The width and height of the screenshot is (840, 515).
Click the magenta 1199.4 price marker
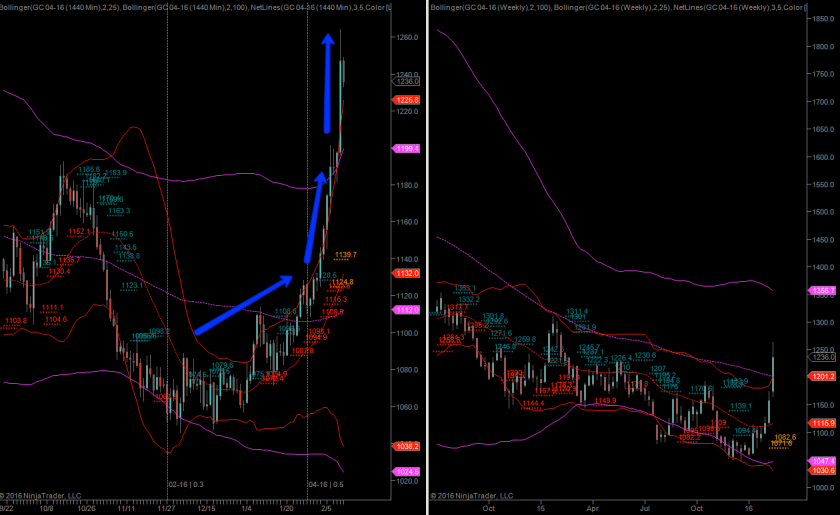[407, 148]
